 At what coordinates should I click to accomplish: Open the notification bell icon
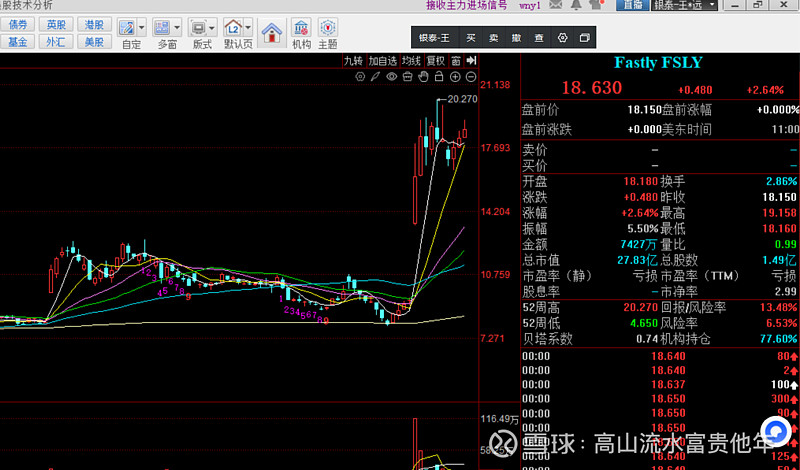point(576,5)
